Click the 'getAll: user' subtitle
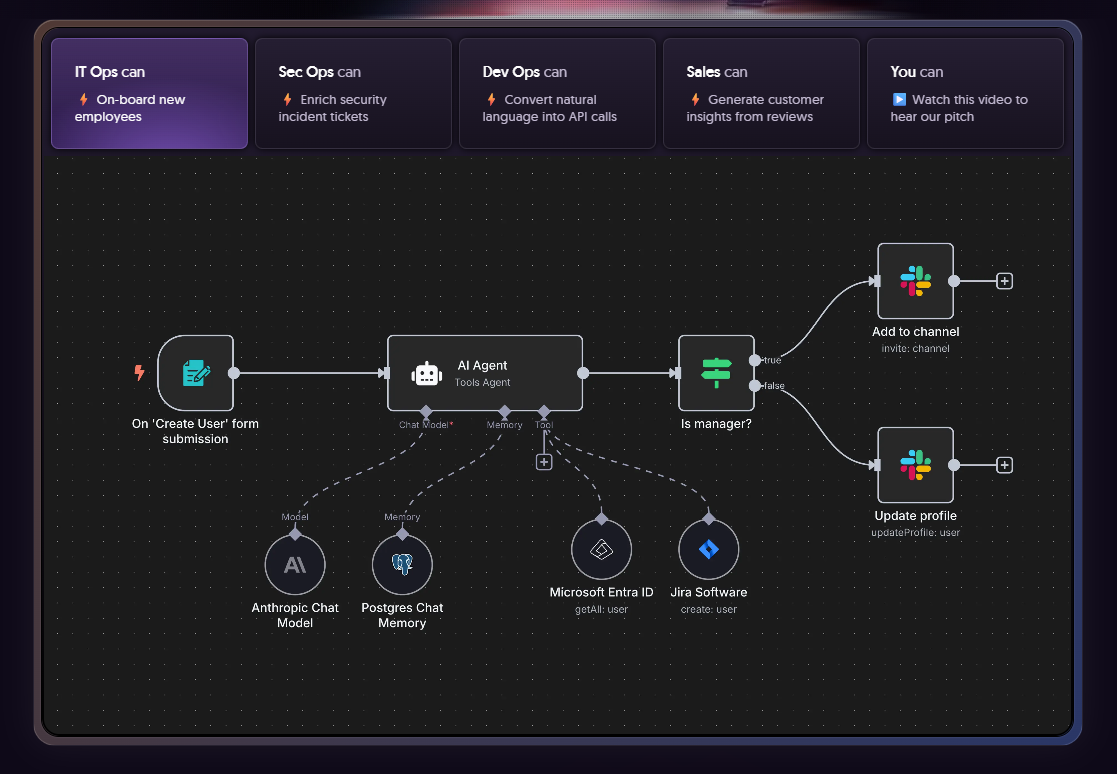 tap(601, 610)
